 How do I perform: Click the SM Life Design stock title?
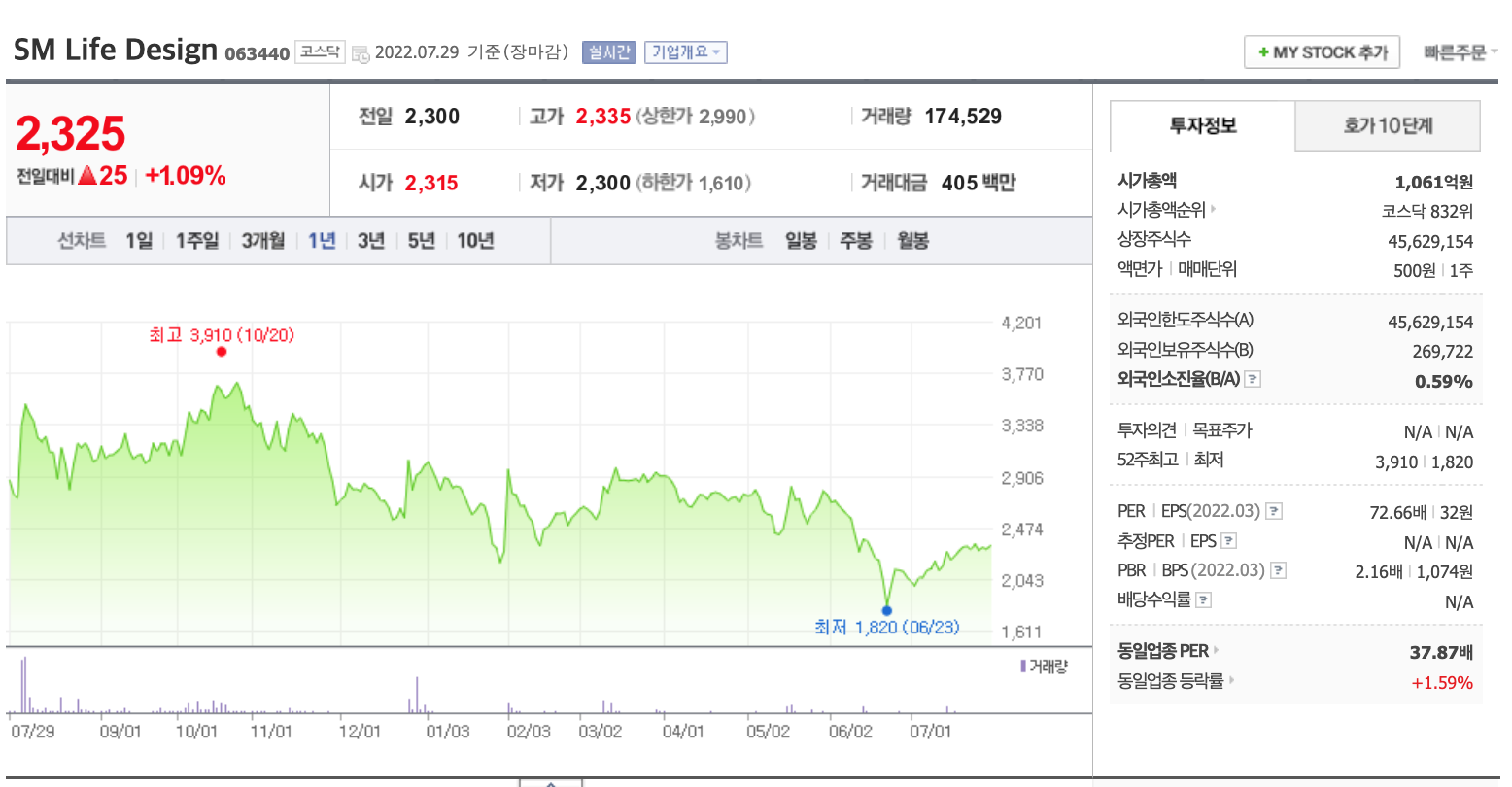pyautogui.click(x=116, y=50)
